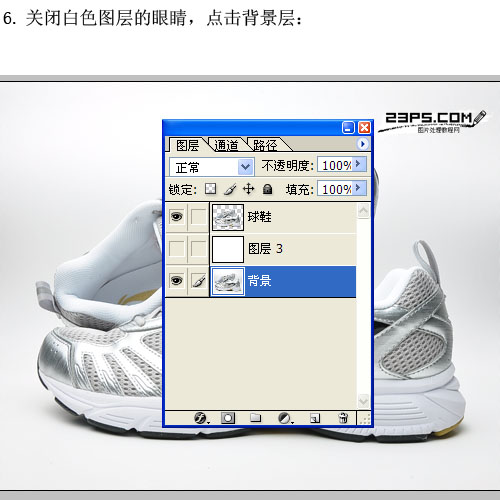
Task: Click the delete layer trash icon
Action: point(343,418)
